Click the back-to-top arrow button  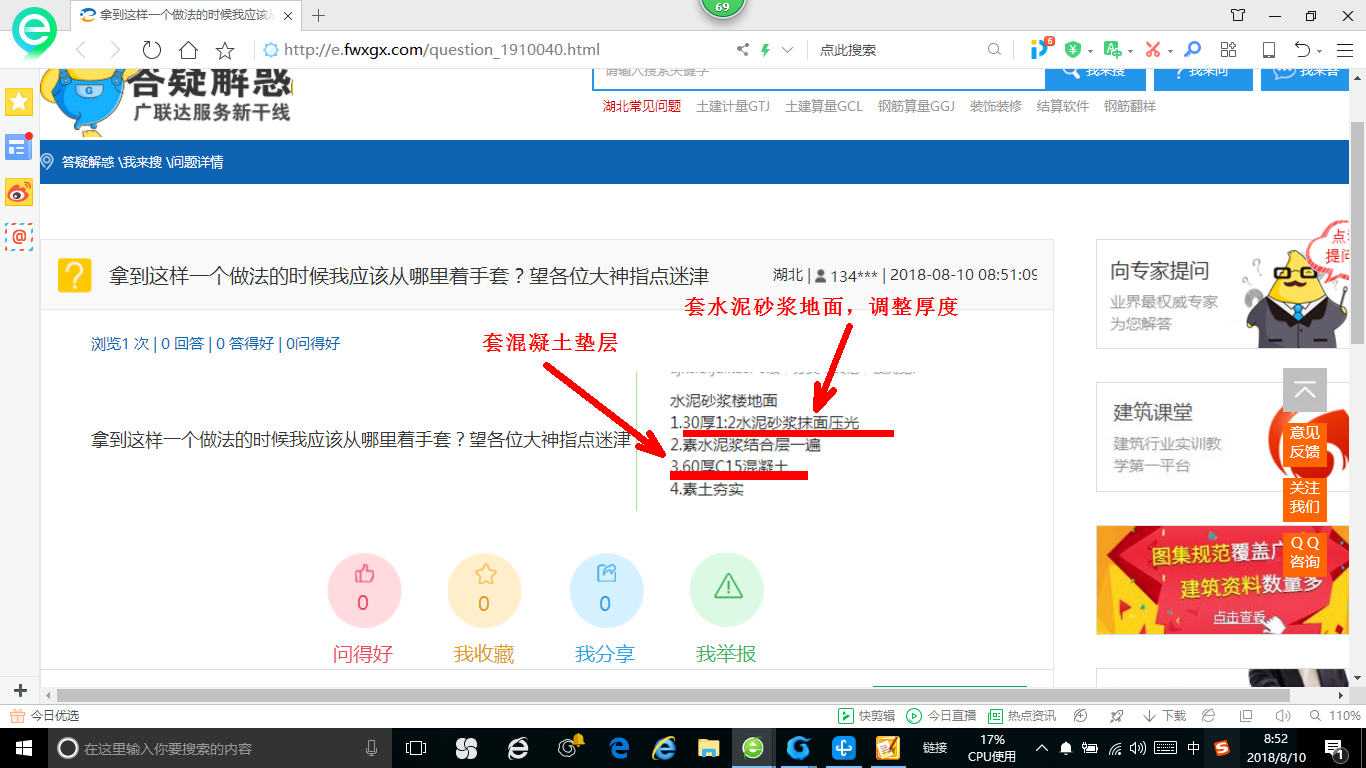(x=1305, y=390)
